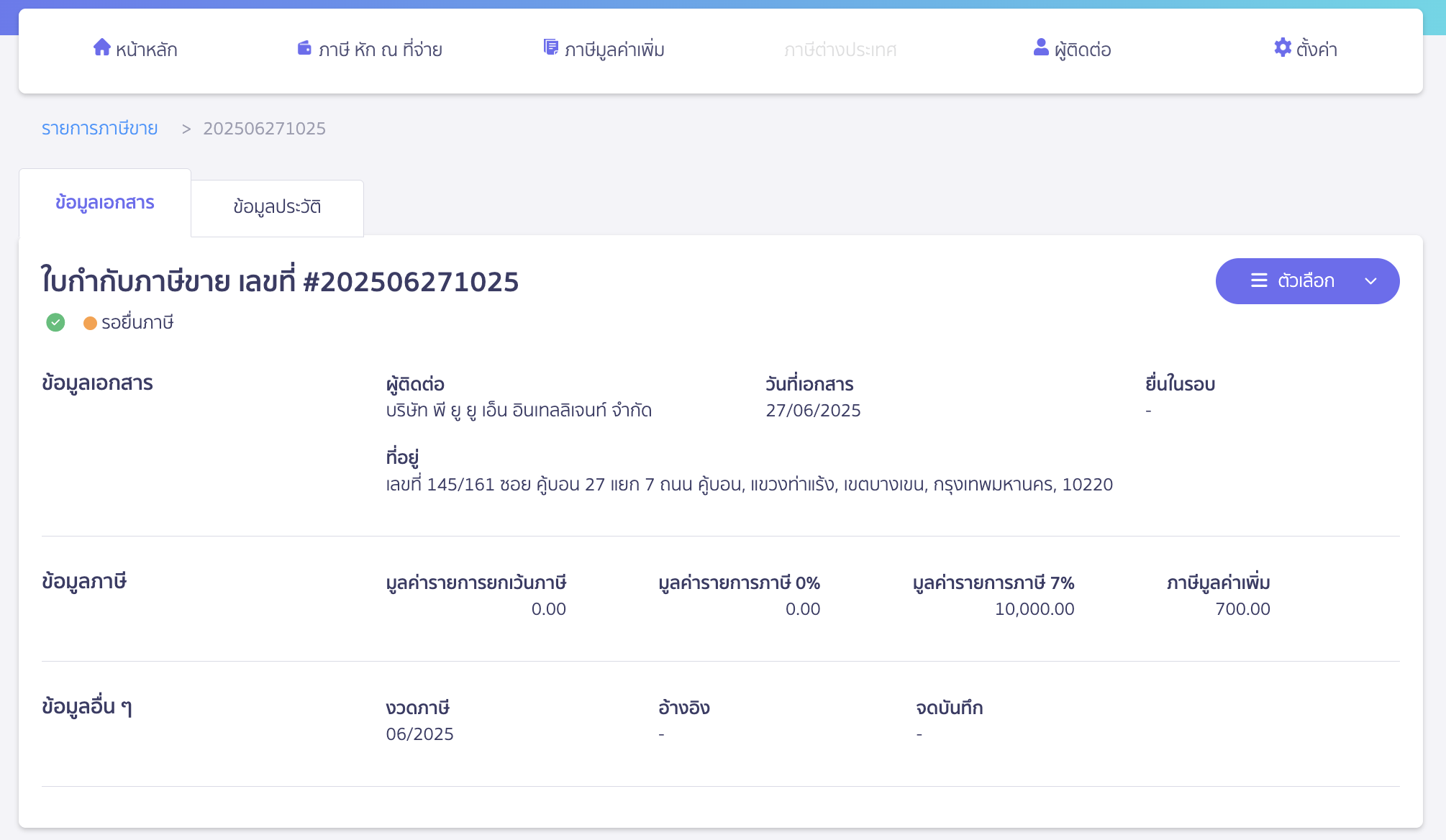This screenshot has width=1446, height=840.
Task: Open the ภาษีมูลค่าเพิ่ม document icon
Action: click(551, 46)
